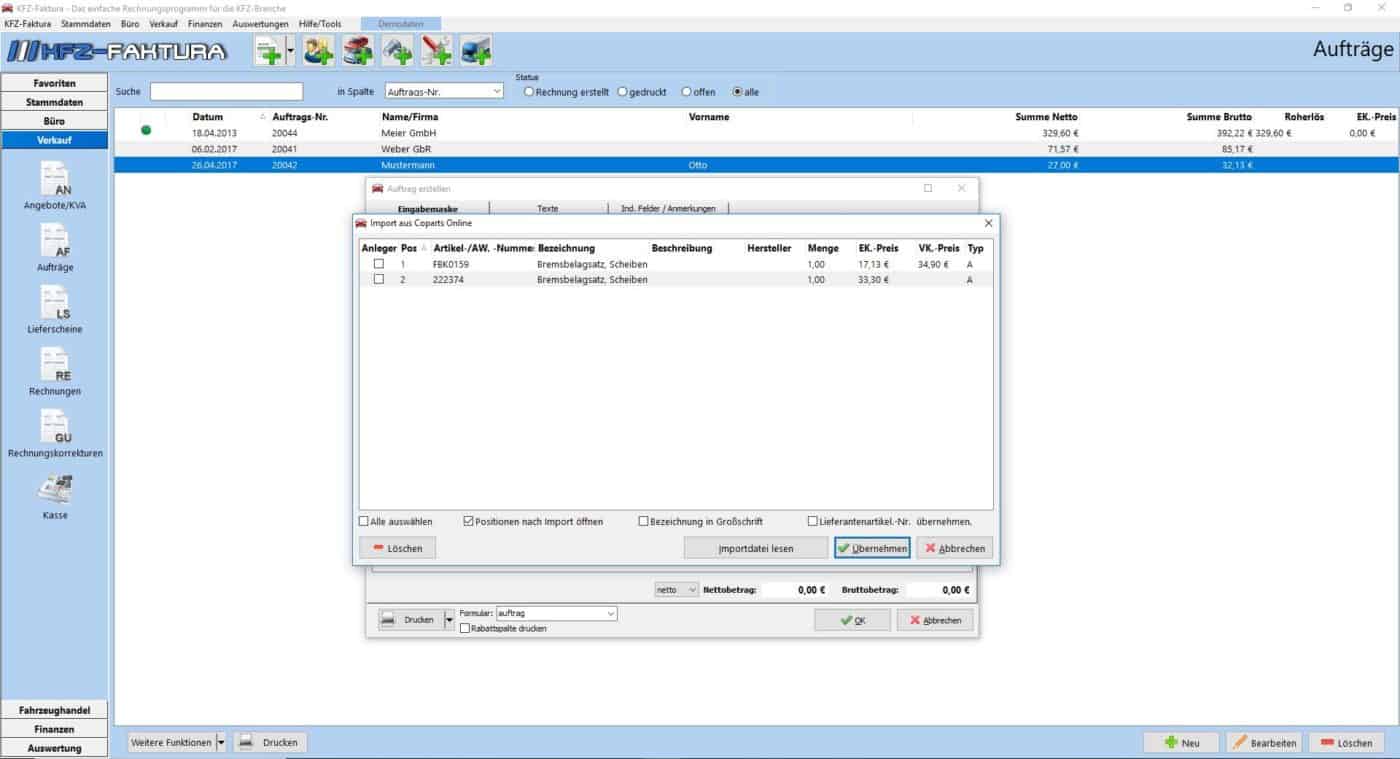The width and height of the screenshot is (1400, 759).
Task: Click the add supplier truck toolbar icon
Action: pos(475,51)
